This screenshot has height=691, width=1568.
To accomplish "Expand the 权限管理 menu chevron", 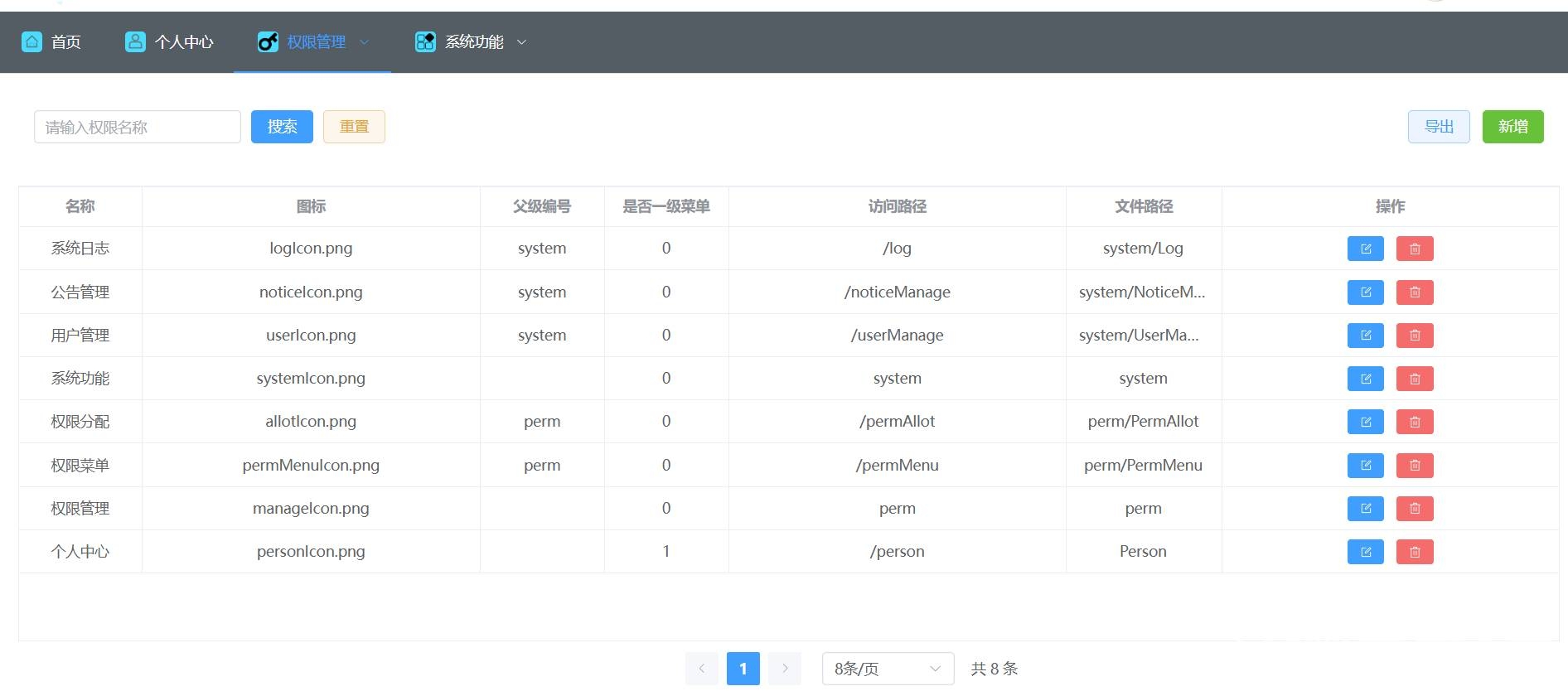I will click(x=364, y=42).
